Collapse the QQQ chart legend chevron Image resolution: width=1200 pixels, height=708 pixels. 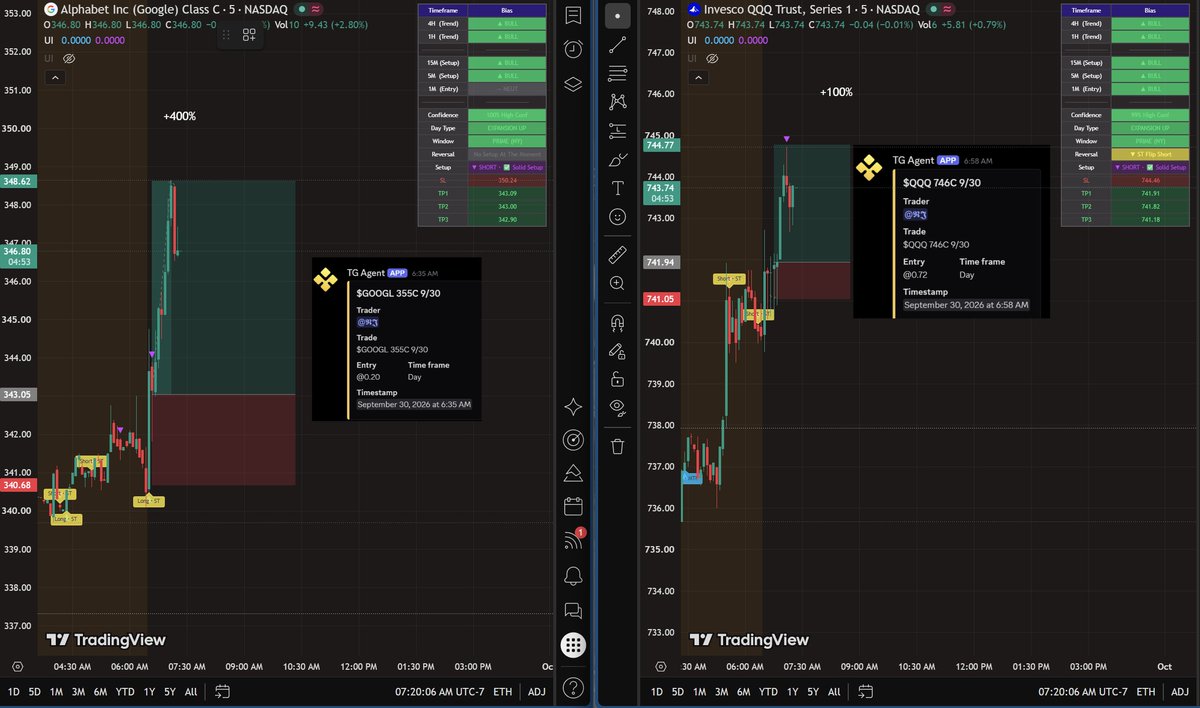coord(699,77)
